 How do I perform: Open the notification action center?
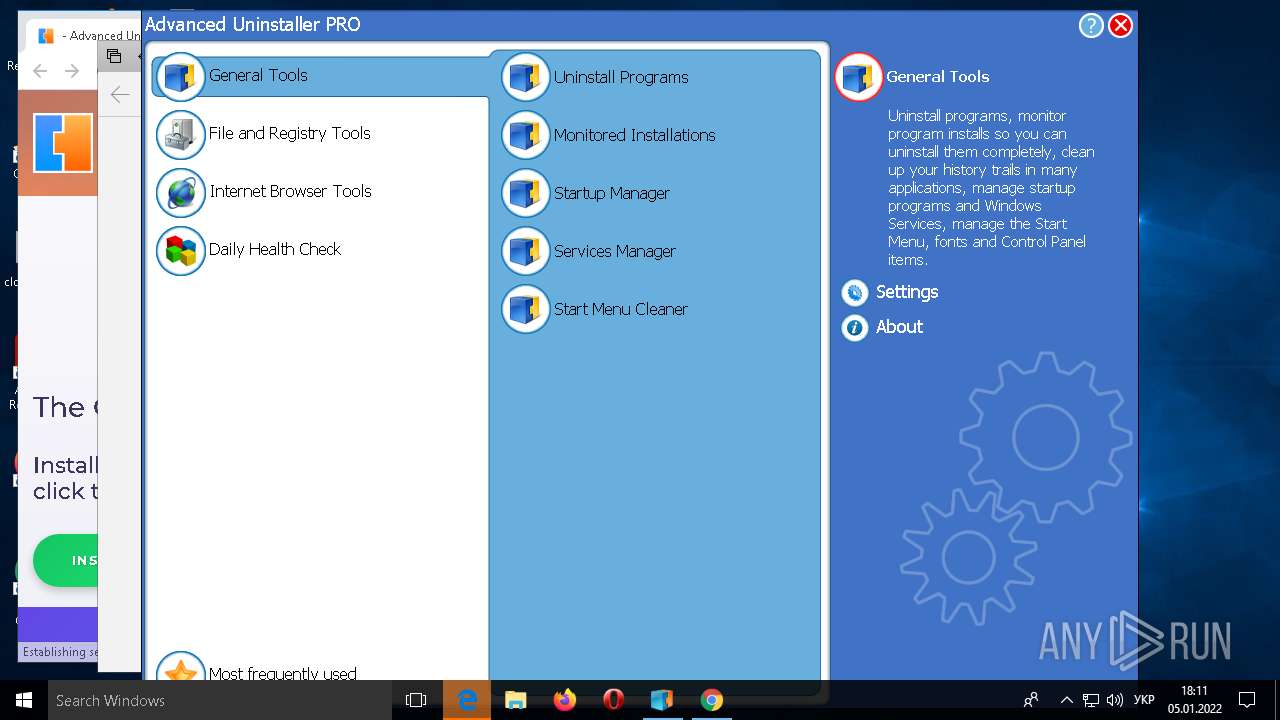[x=1247, y=700]
